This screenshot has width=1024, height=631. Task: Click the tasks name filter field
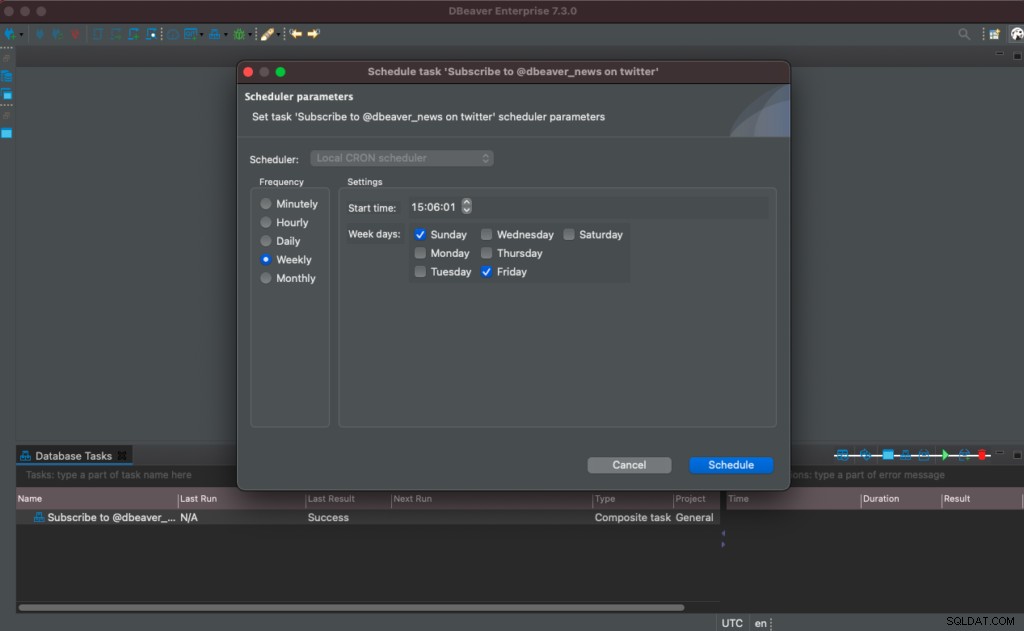click(127, 475)
